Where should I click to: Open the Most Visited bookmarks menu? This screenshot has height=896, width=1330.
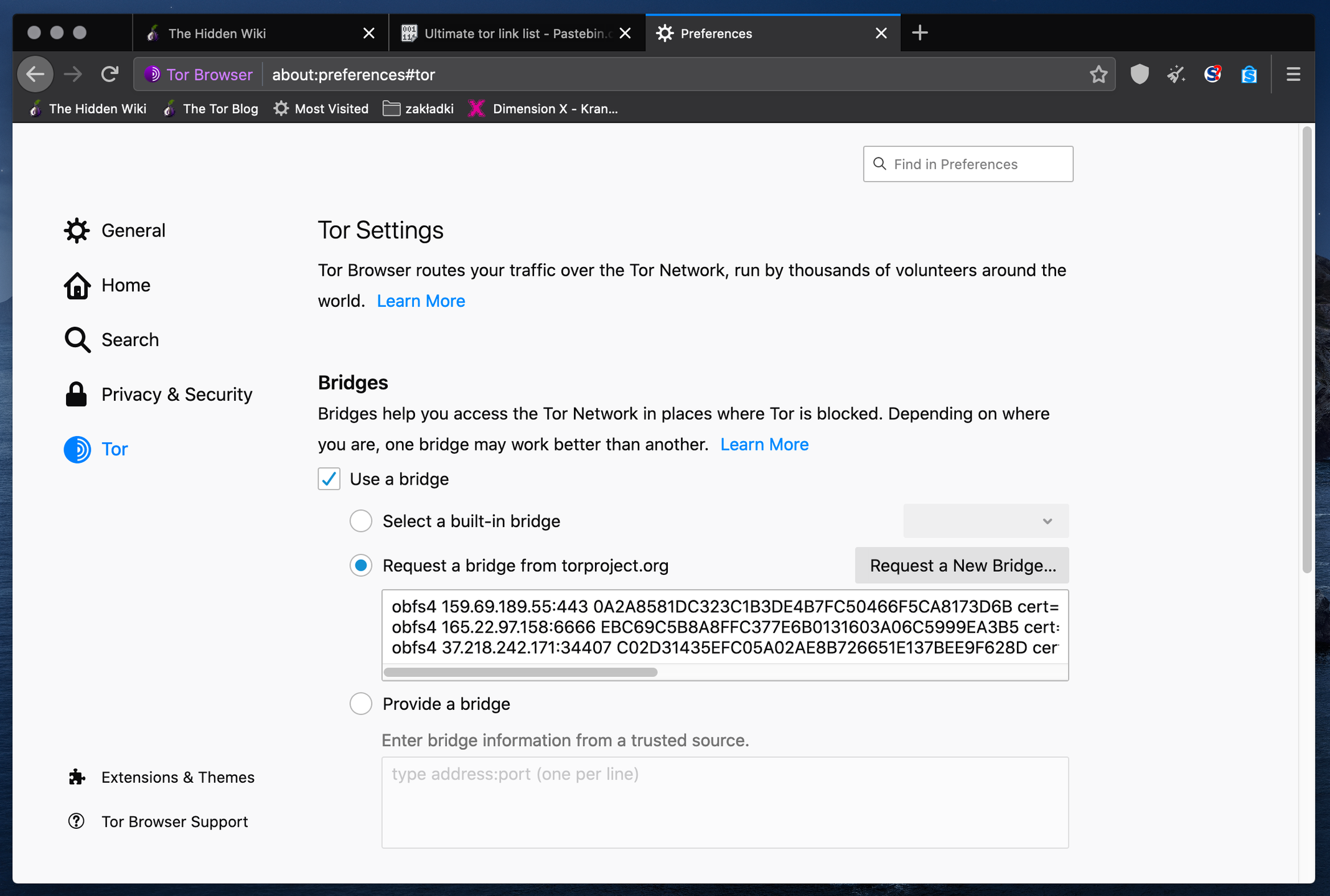(321, 109)
